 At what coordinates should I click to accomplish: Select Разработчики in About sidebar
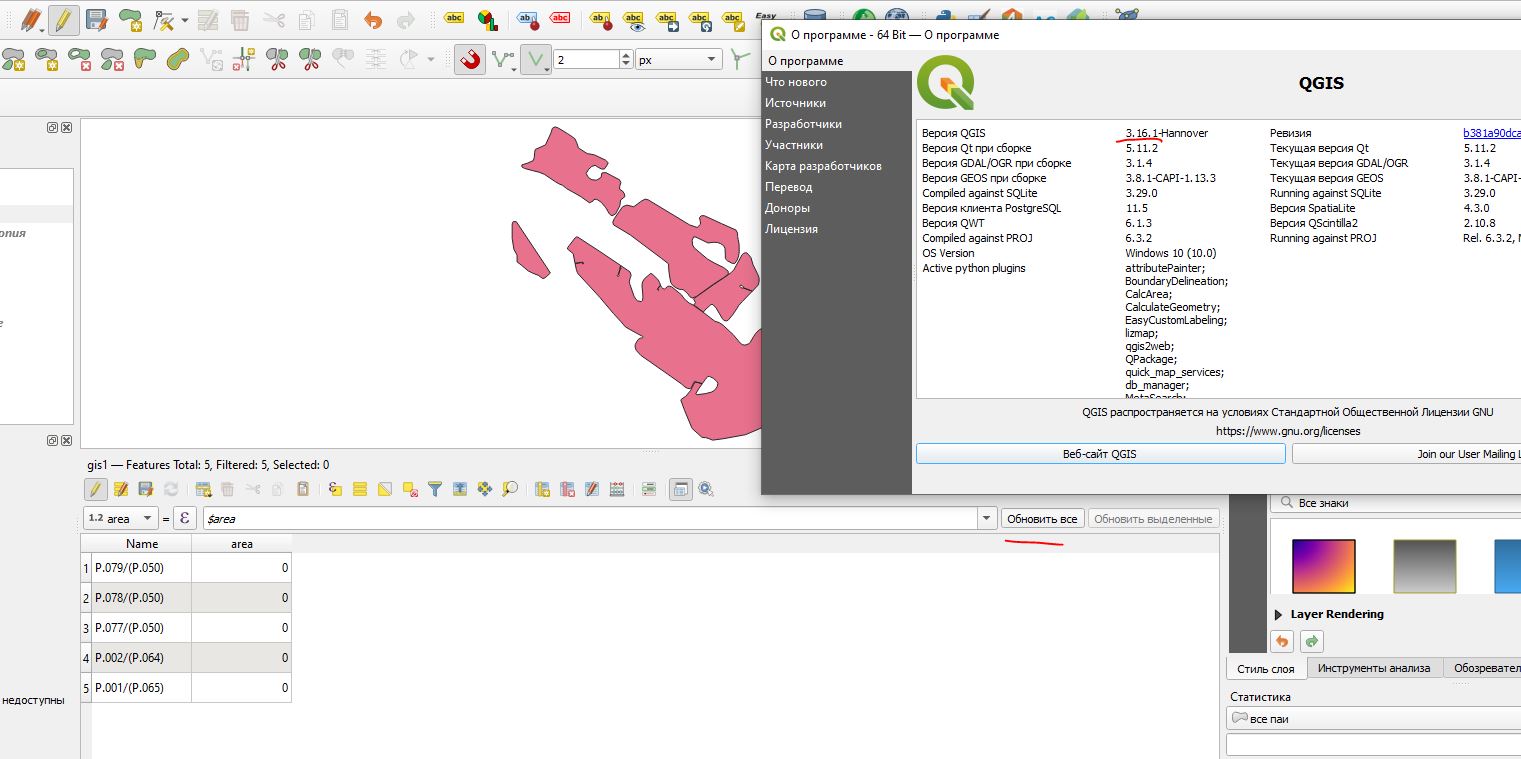tap(803, 124)
